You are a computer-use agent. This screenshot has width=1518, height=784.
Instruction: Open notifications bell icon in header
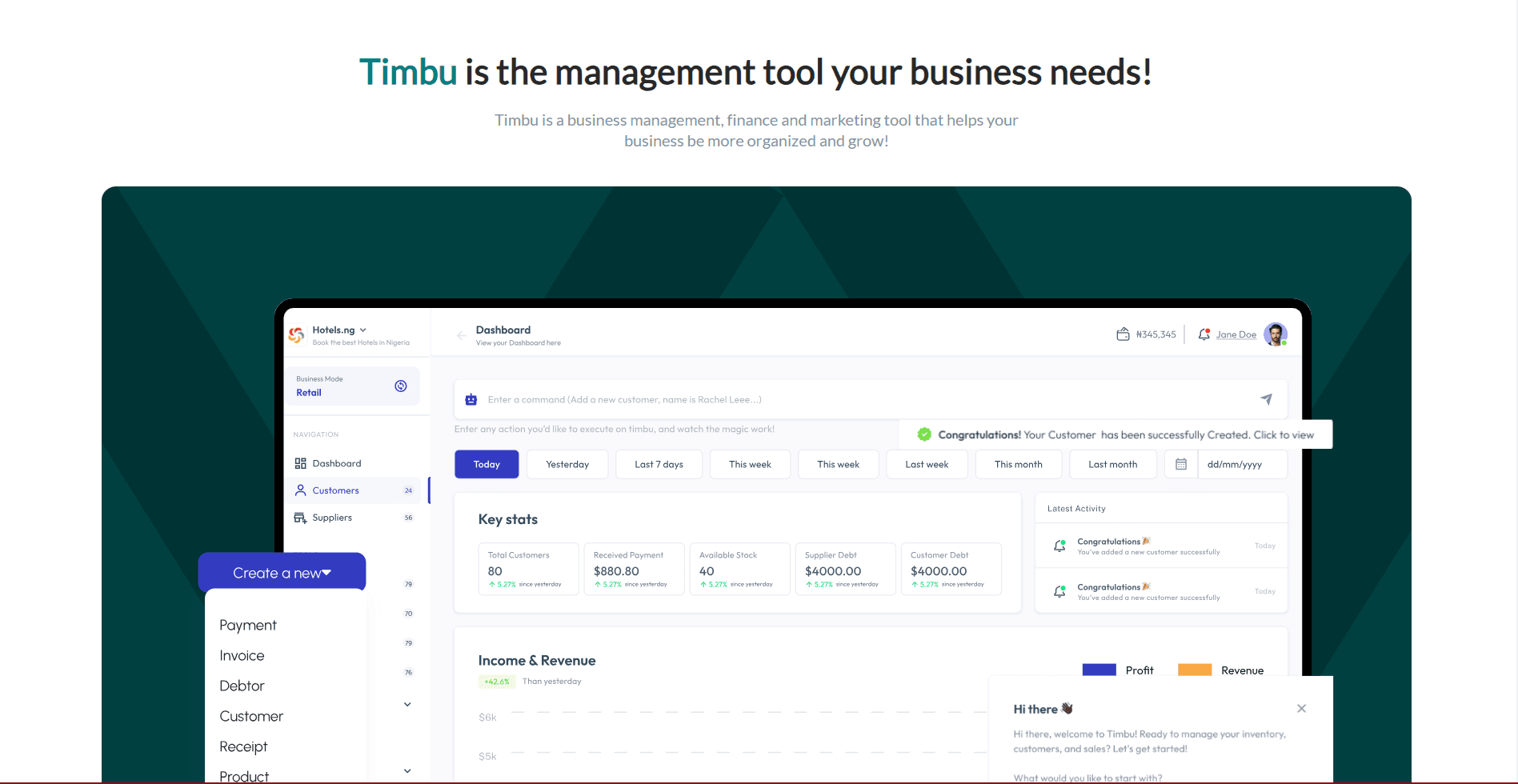(x=1204, y=334)
